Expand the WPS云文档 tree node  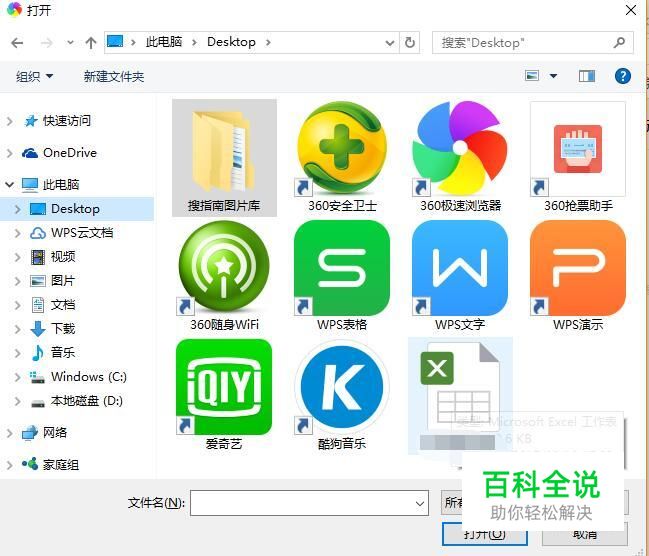(x=18, y=233)
